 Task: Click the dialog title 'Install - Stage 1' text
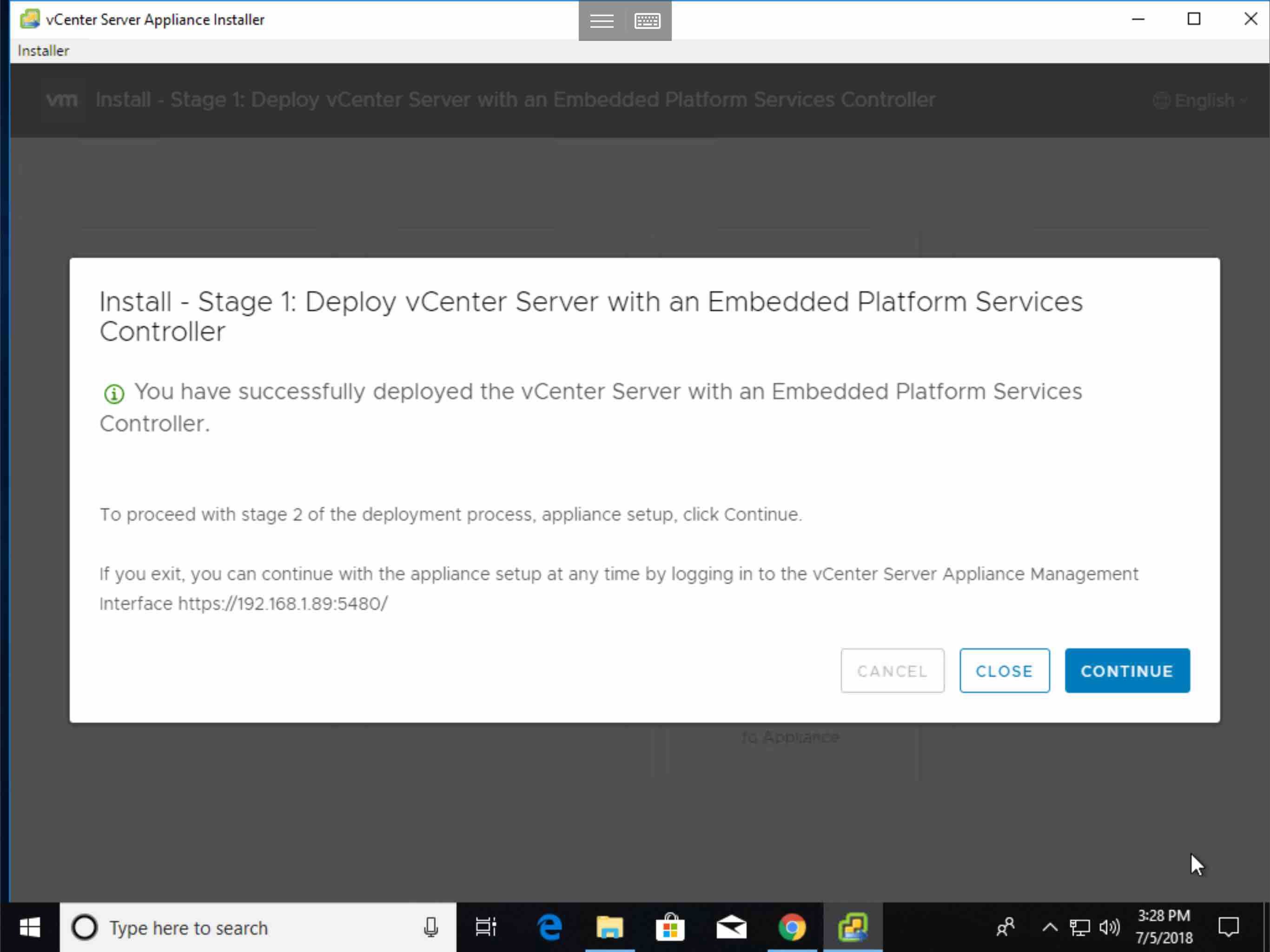tap(591, 317)
